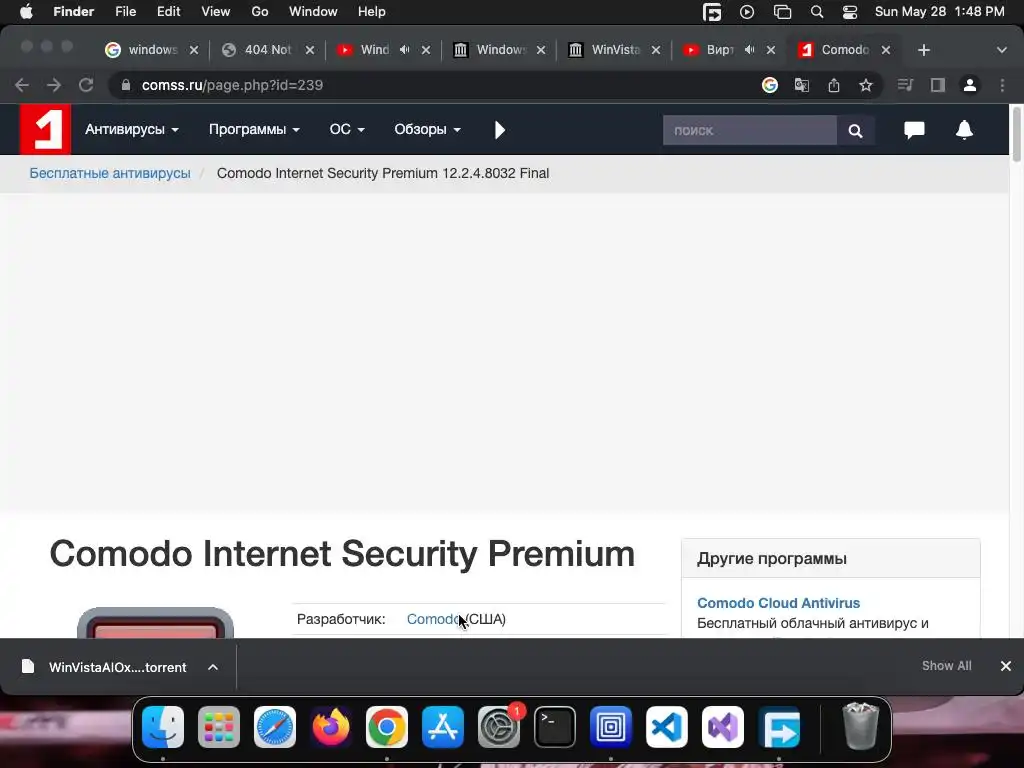Click the site search magnifier button
This screenshot has height=768, width=1024.
pos(855,131)
